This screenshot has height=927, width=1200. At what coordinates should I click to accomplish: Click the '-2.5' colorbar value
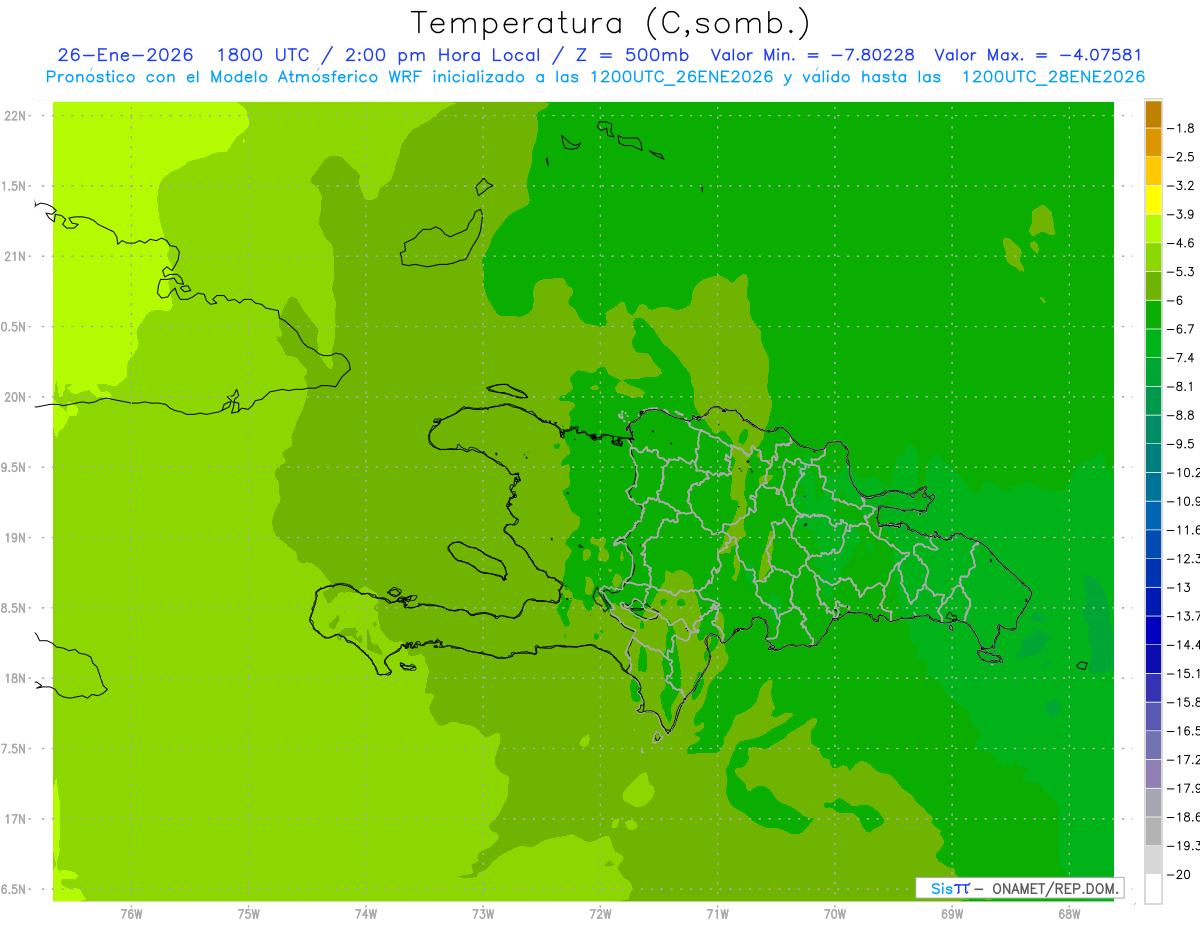coord(1182,157)
